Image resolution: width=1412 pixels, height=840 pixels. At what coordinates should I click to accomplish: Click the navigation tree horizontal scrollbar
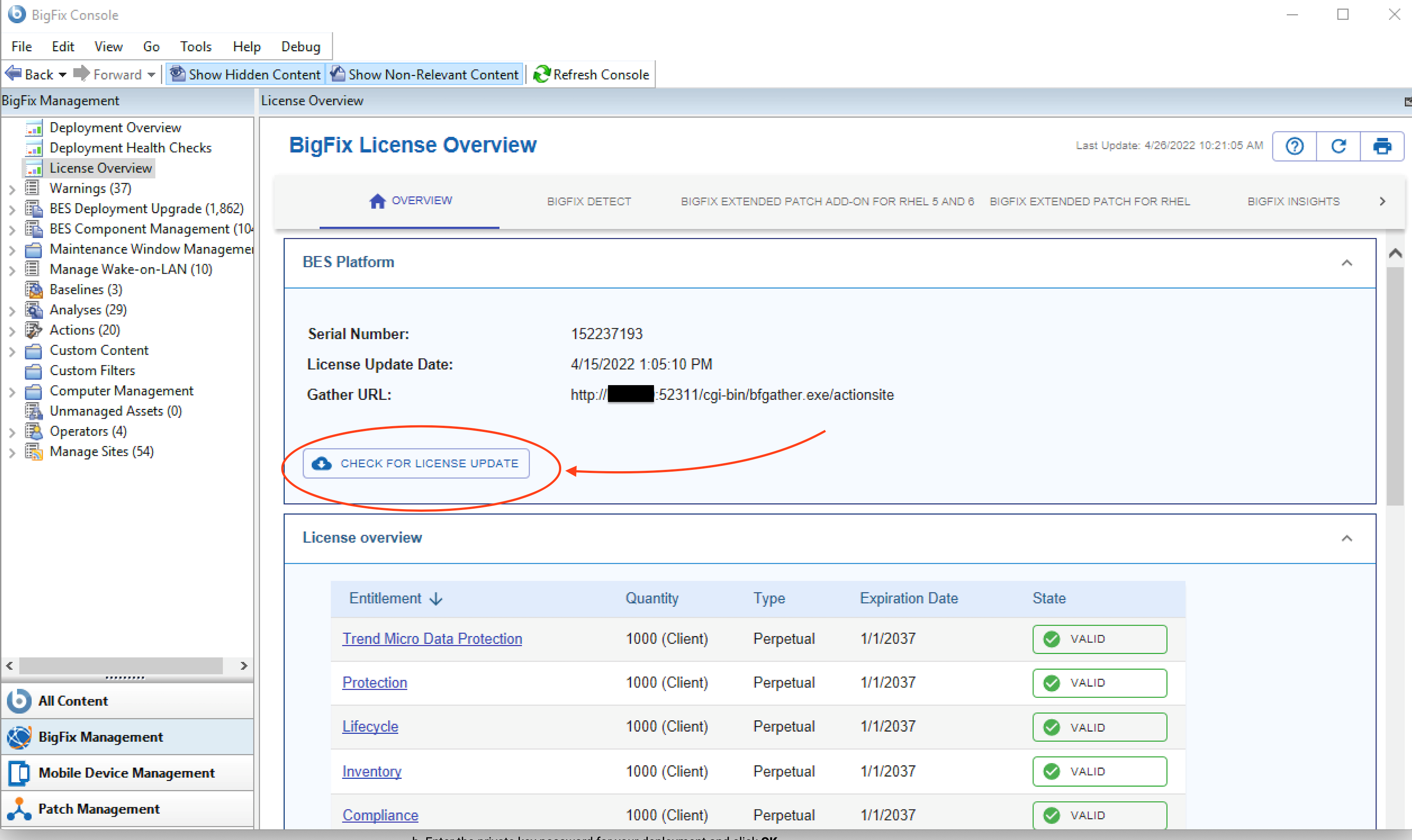coord(120,666)
